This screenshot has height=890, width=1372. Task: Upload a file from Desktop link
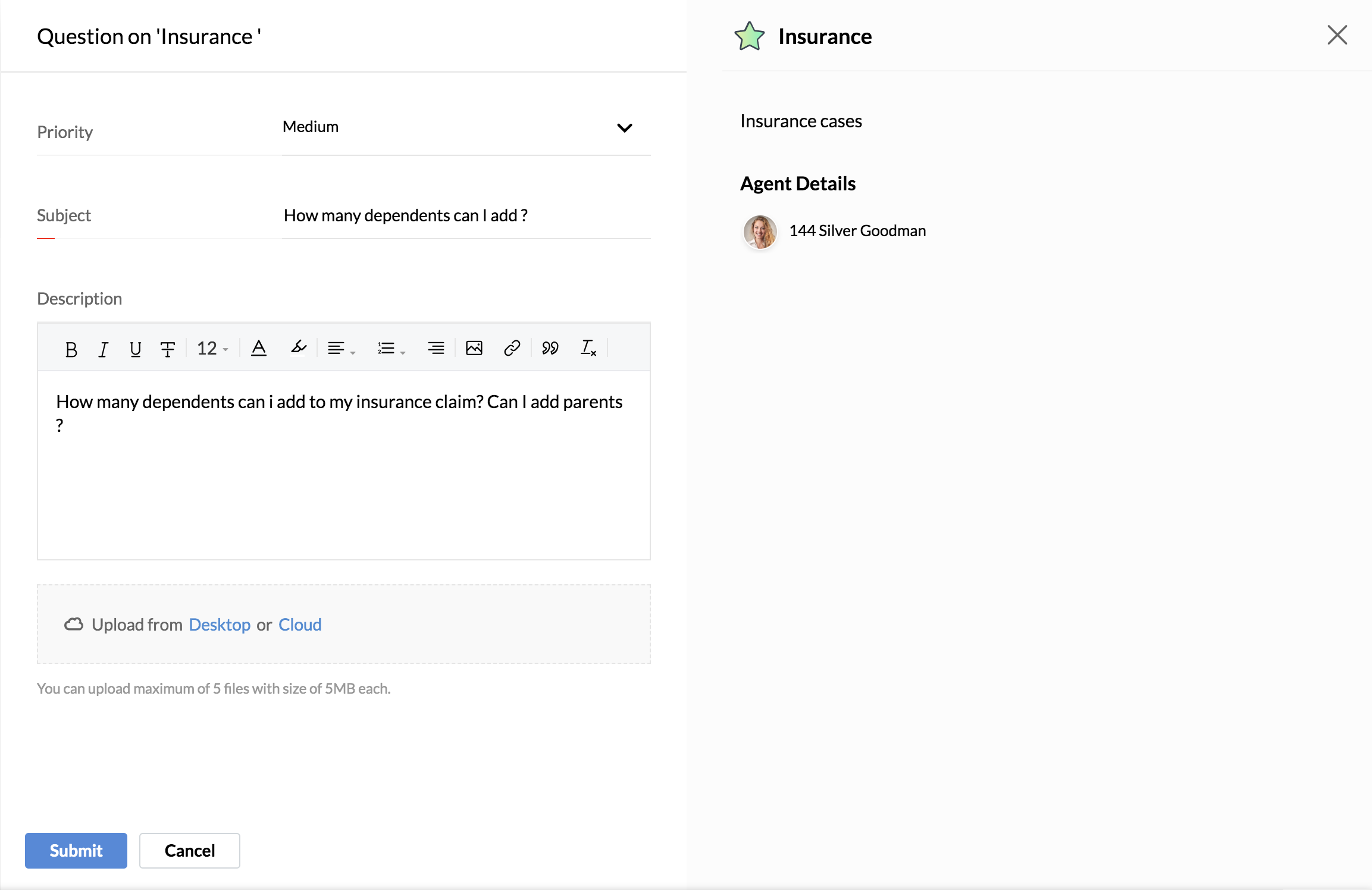[220, 625]
